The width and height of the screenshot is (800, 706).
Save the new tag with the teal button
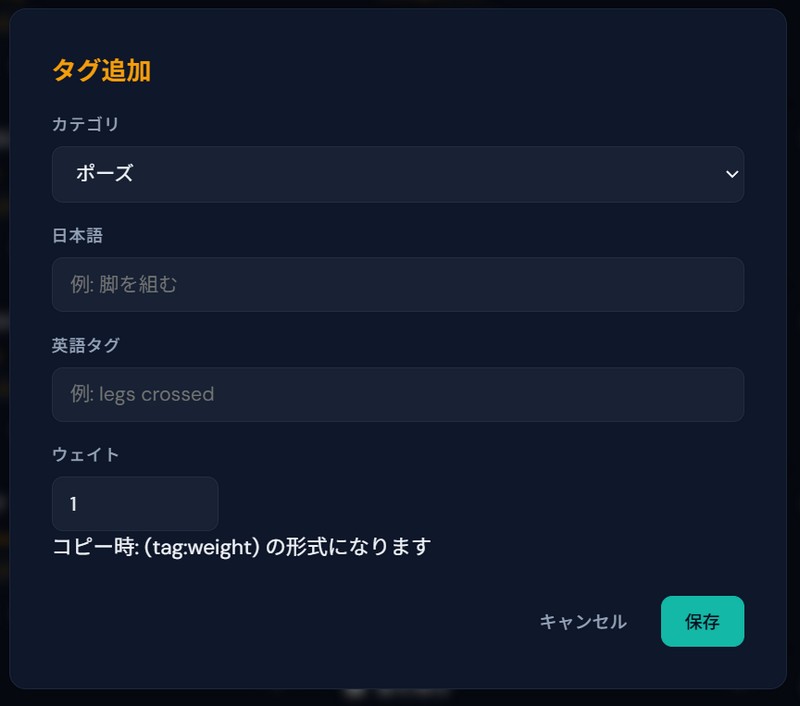[x=702, y=622]
